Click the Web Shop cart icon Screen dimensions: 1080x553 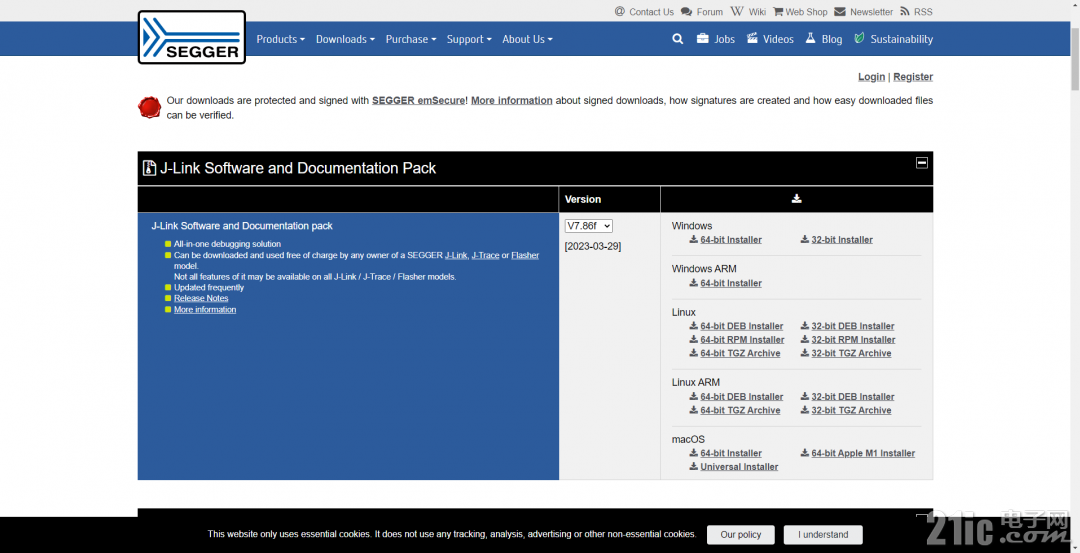tap(778, 12)
